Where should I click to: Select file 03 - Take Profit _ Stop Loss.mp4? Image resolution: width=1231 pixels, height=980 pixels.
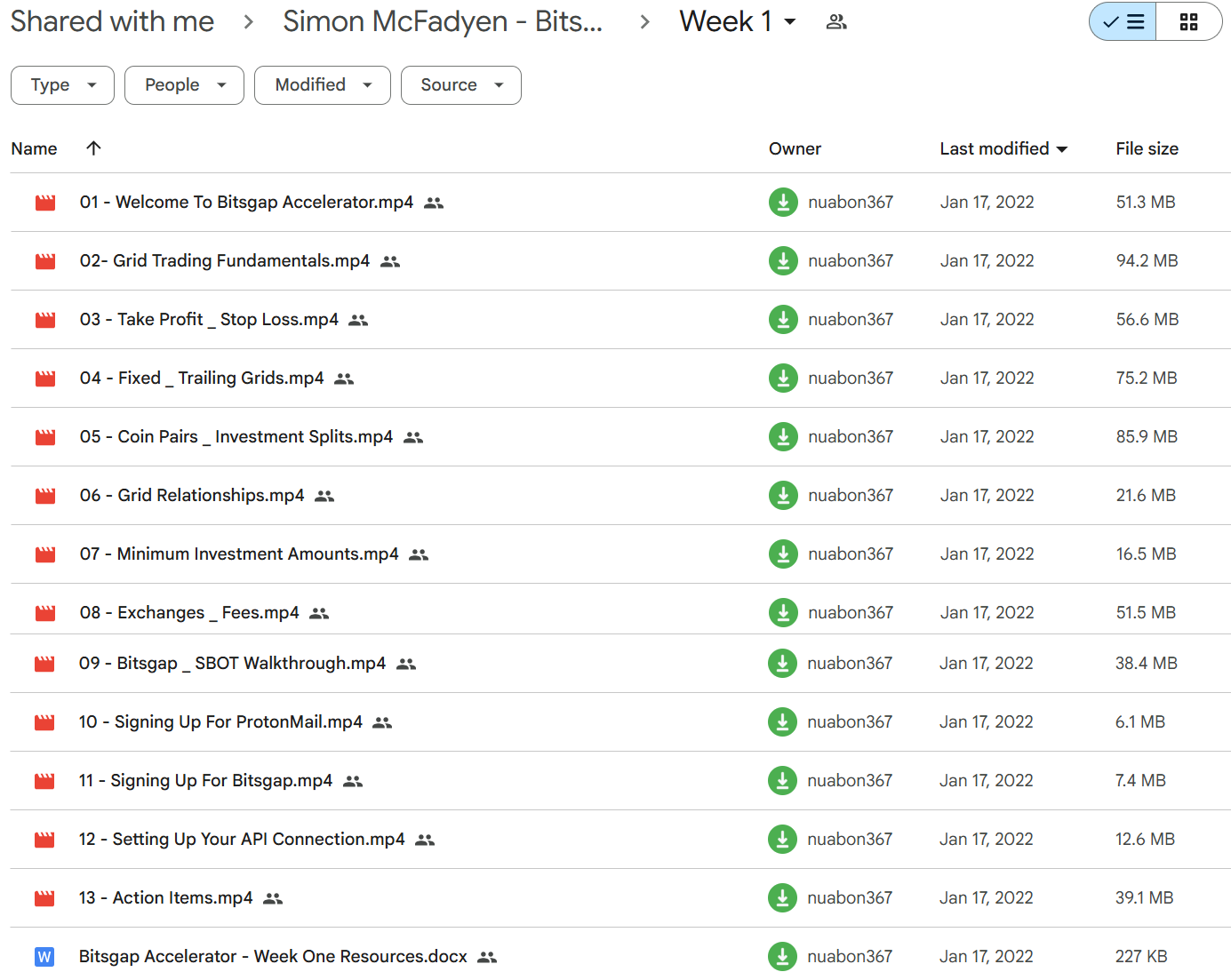pyautogui.click(x=209, y=320)
